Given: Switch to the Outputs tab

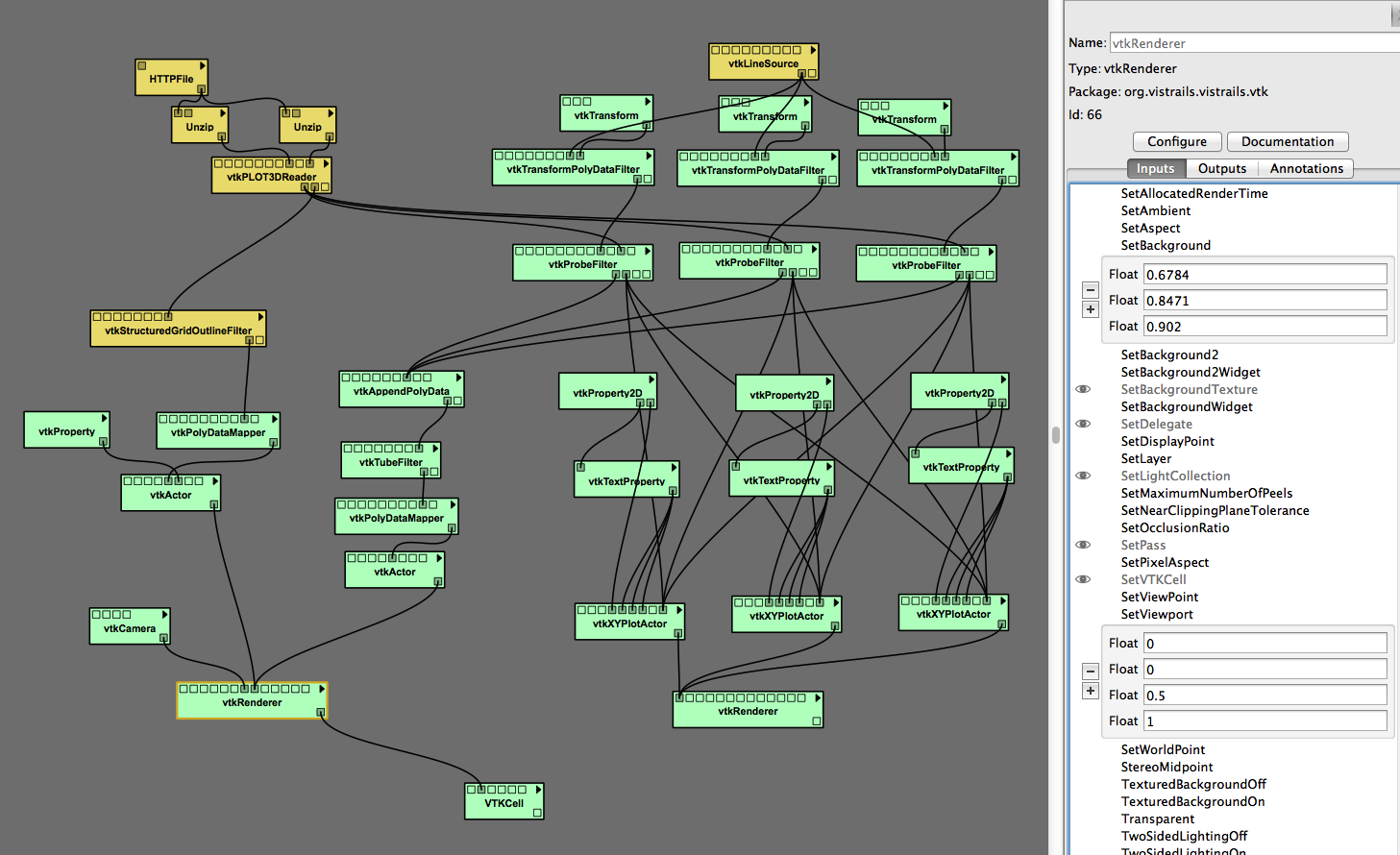Looking at the screenshot, I should [1221, 168].
